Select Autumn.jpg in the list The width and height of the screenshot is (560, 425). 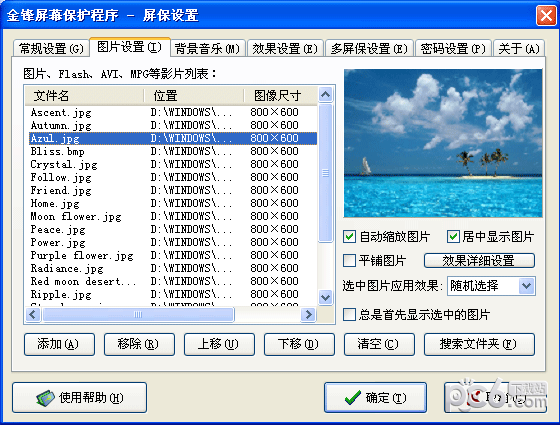[x=172, y=125]
